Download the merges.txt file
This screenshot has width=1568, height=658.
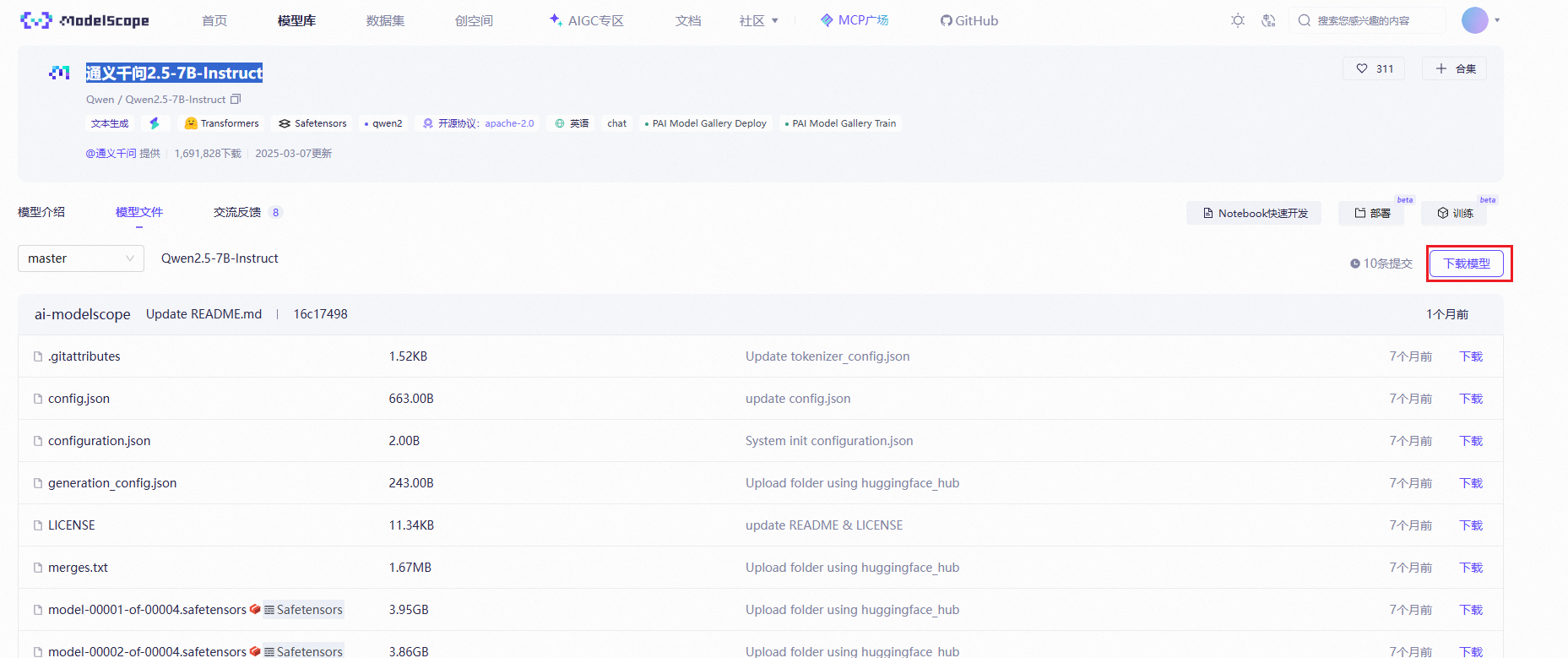(1471, 568)
